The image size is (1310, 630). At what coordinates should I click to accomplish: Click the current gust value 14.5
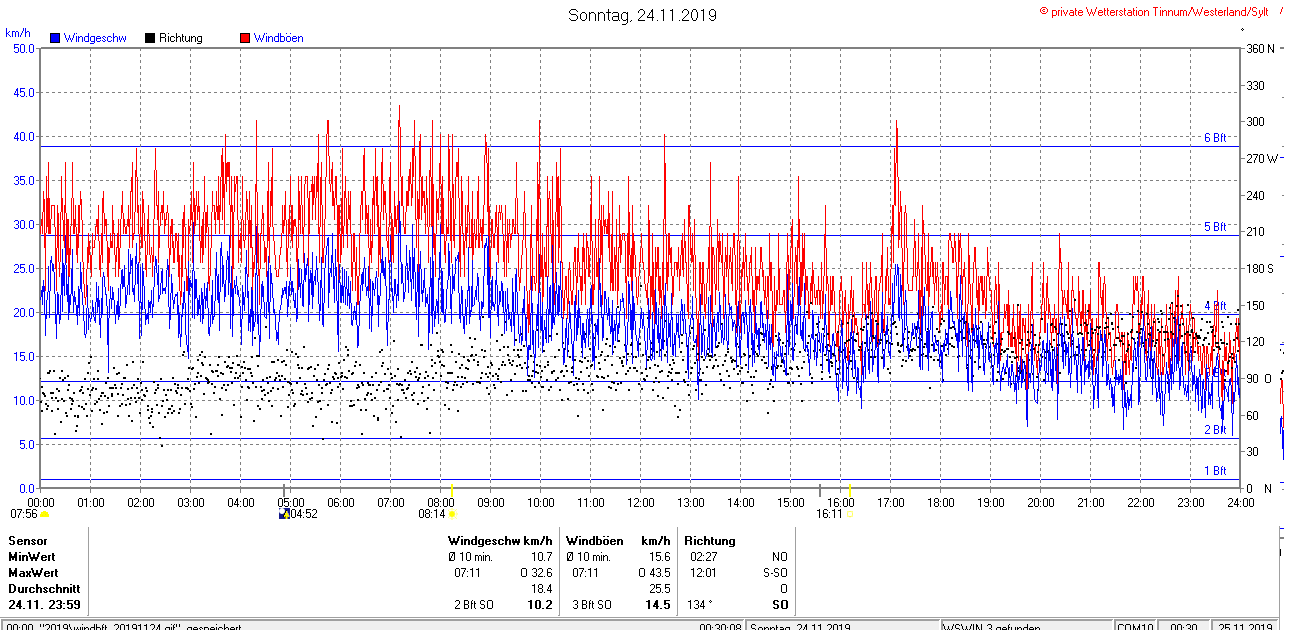[658, 605]
